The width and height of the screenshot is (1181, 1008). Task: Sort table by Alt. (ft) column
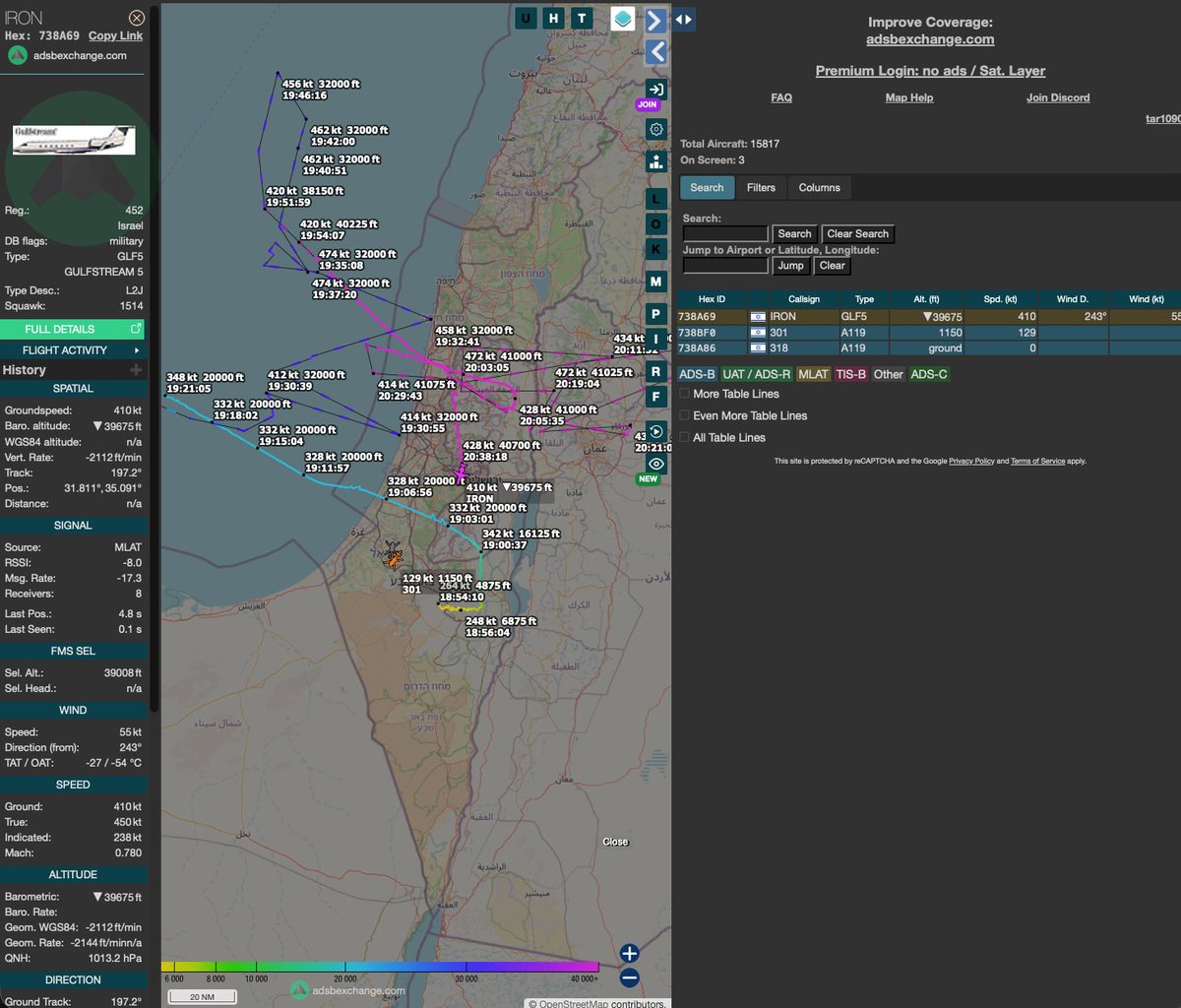point(927,299)
